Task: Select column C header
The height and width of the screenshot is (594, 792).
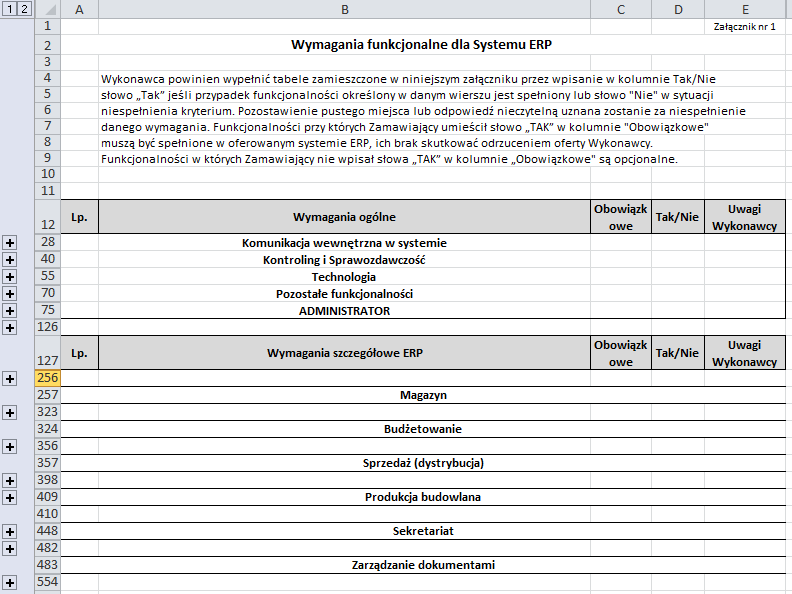Action: point(621,9)
